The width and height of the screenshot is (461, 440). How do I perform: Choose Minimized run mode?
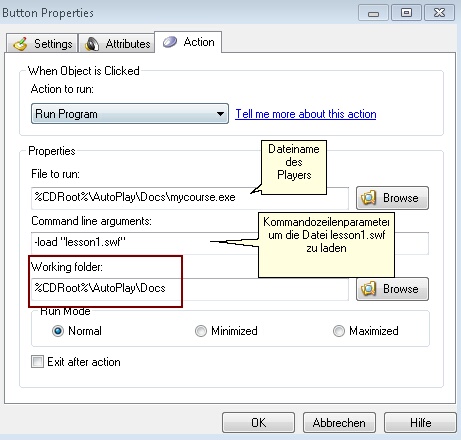[201, 331]
